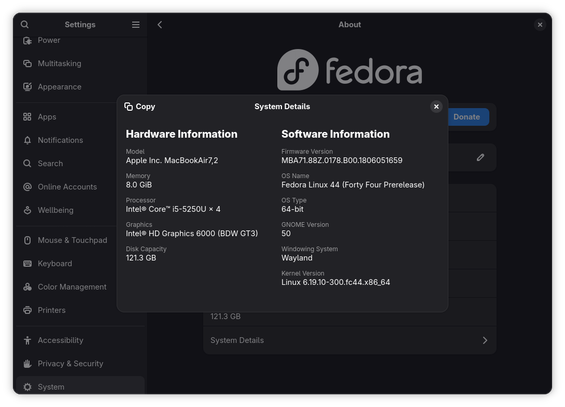Open the System Details row
Viewport: 565px width, 407px height.
350,340
